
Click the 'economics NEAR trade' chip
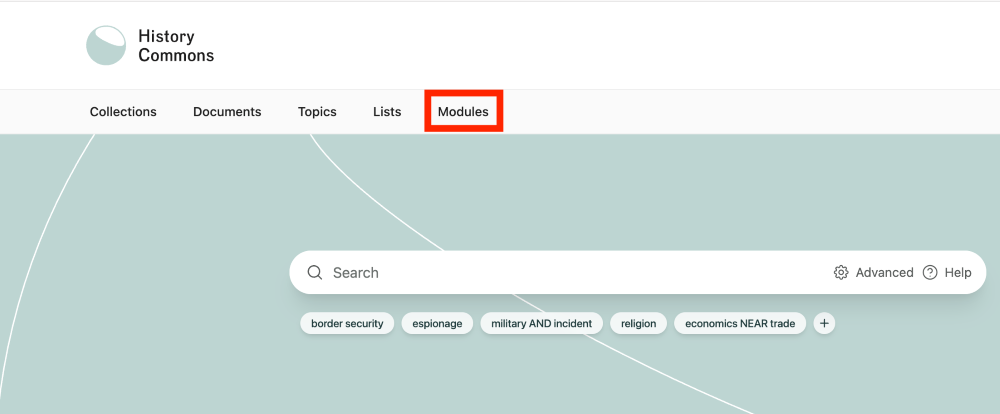tap(740, 323)
